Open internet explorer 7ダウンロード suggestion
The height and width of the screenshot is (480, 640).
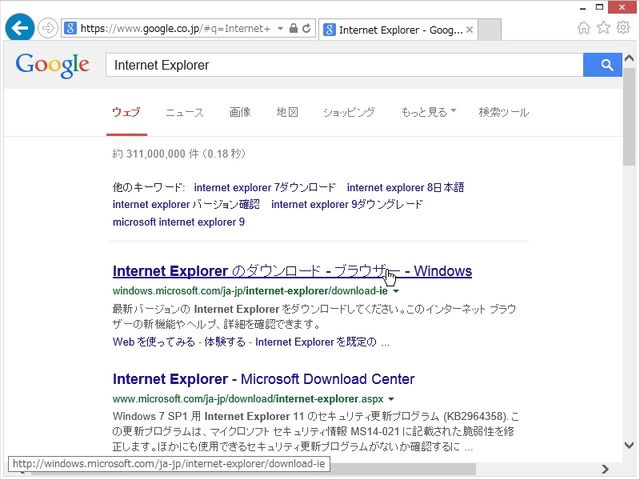click(x=264, y=187)
